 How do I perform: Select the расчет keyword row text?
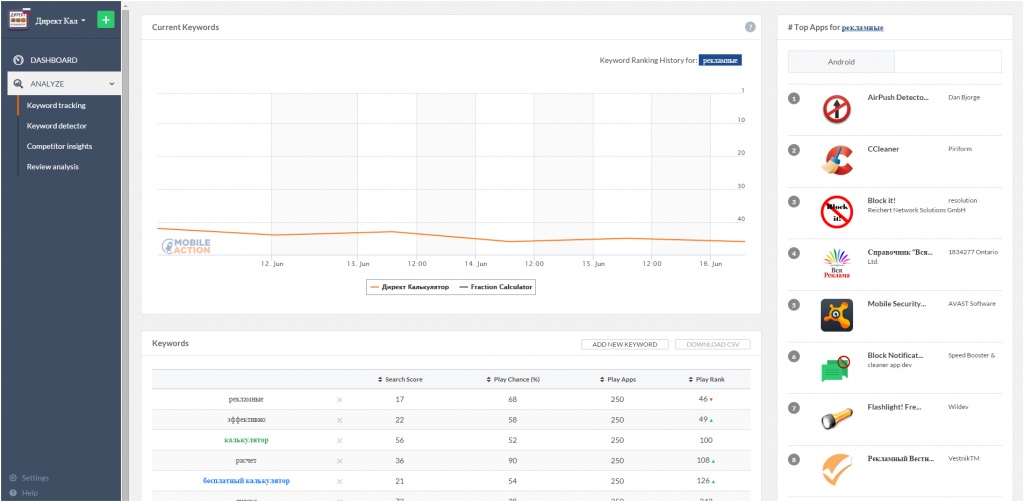[x=246, y=461]
